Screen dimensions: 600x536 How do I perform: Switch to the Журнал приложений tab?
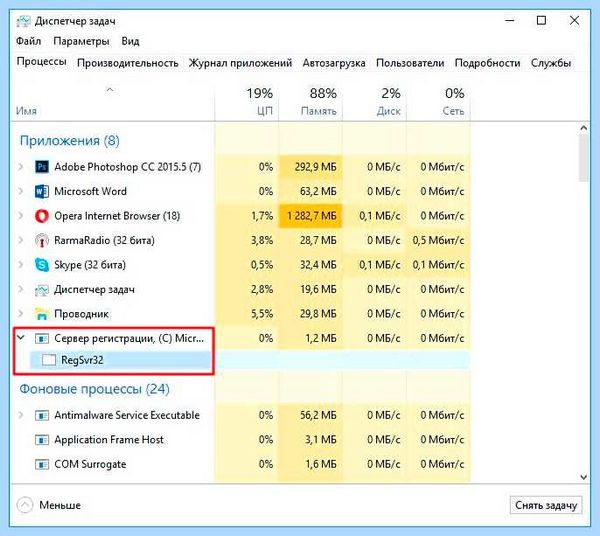point(240,63)
